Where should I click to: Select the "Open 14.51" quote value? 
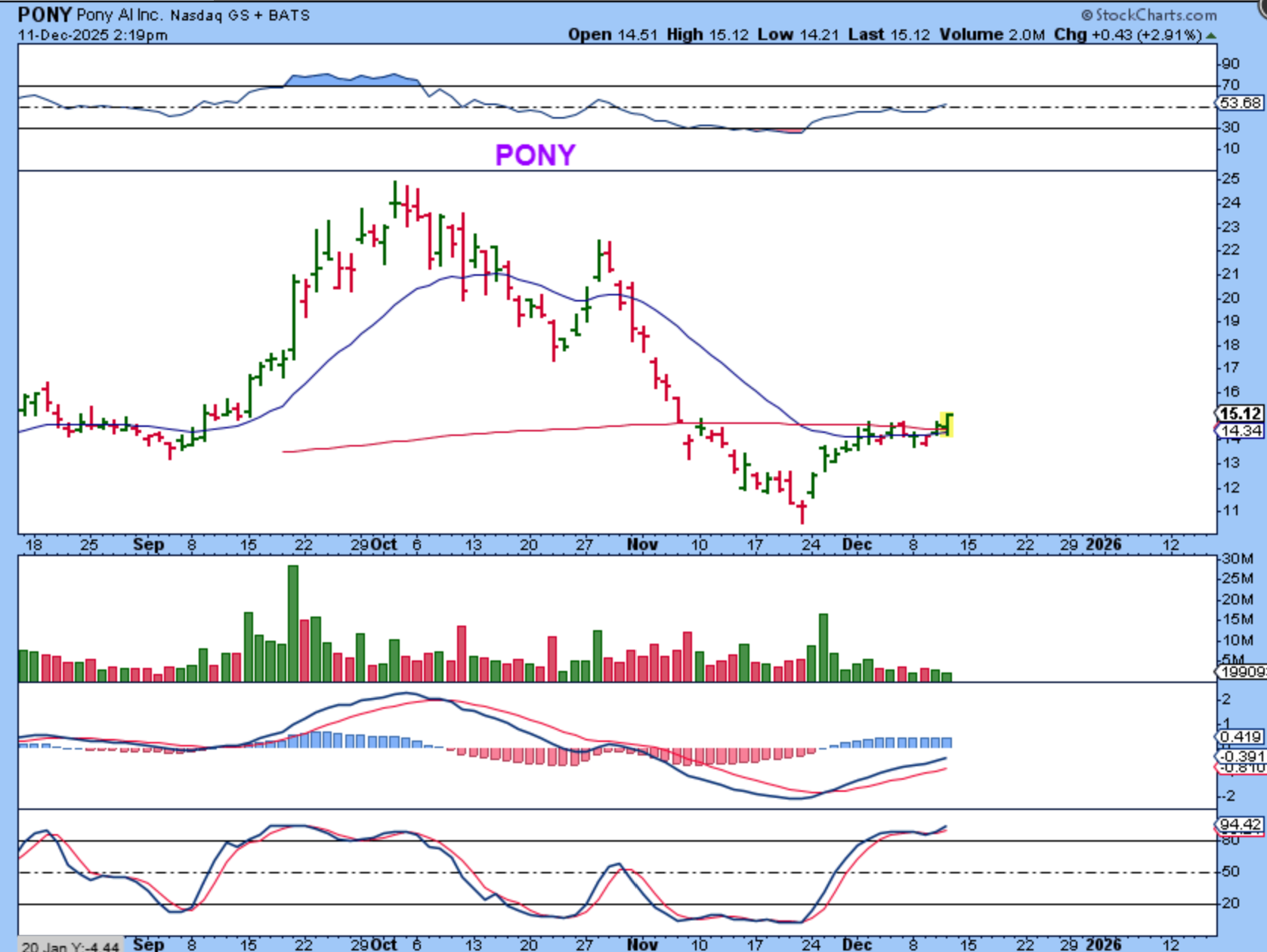click(x=613, y=35)
